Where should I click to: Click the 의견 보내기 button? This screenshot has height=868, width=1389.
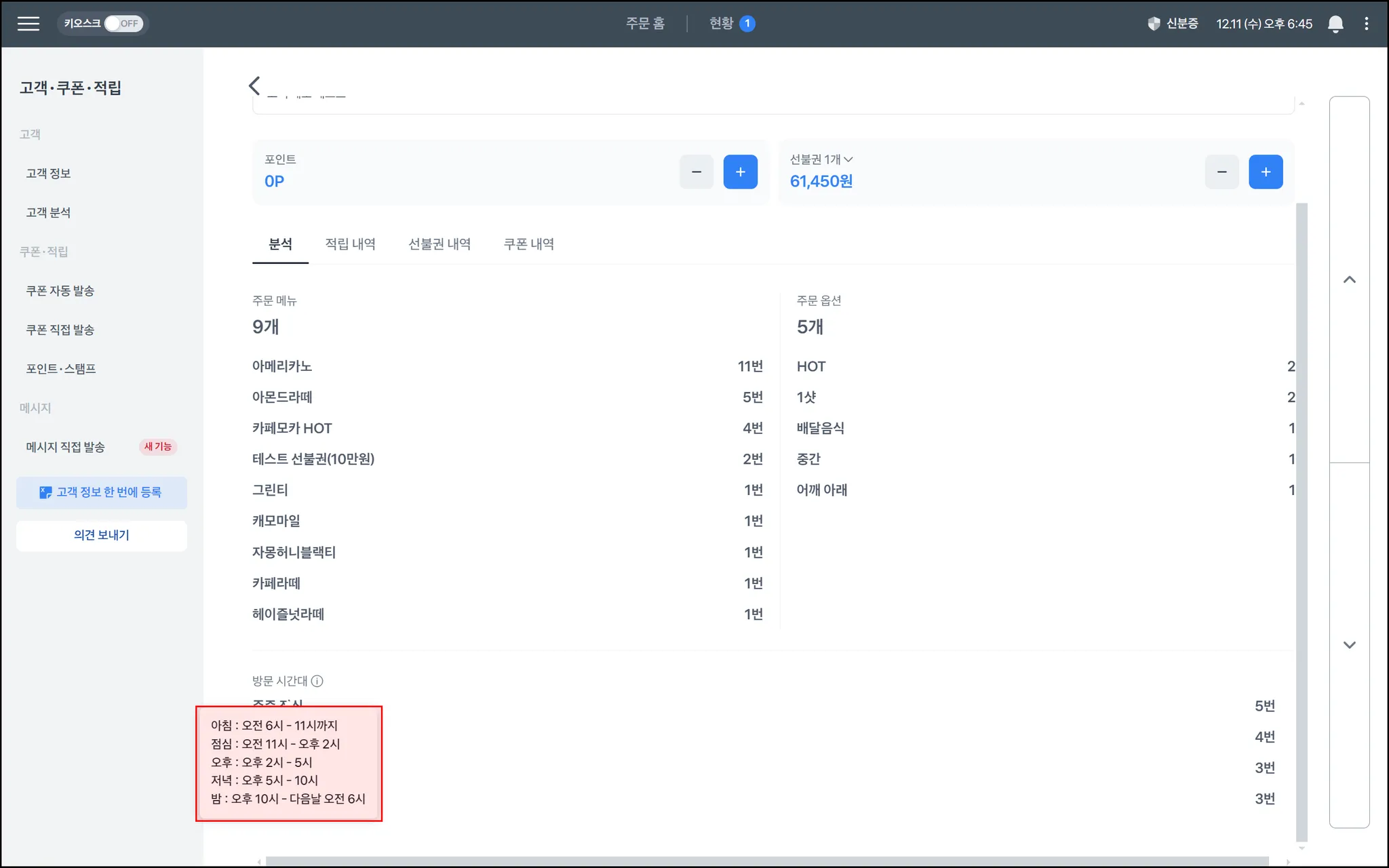click(102, 535)
